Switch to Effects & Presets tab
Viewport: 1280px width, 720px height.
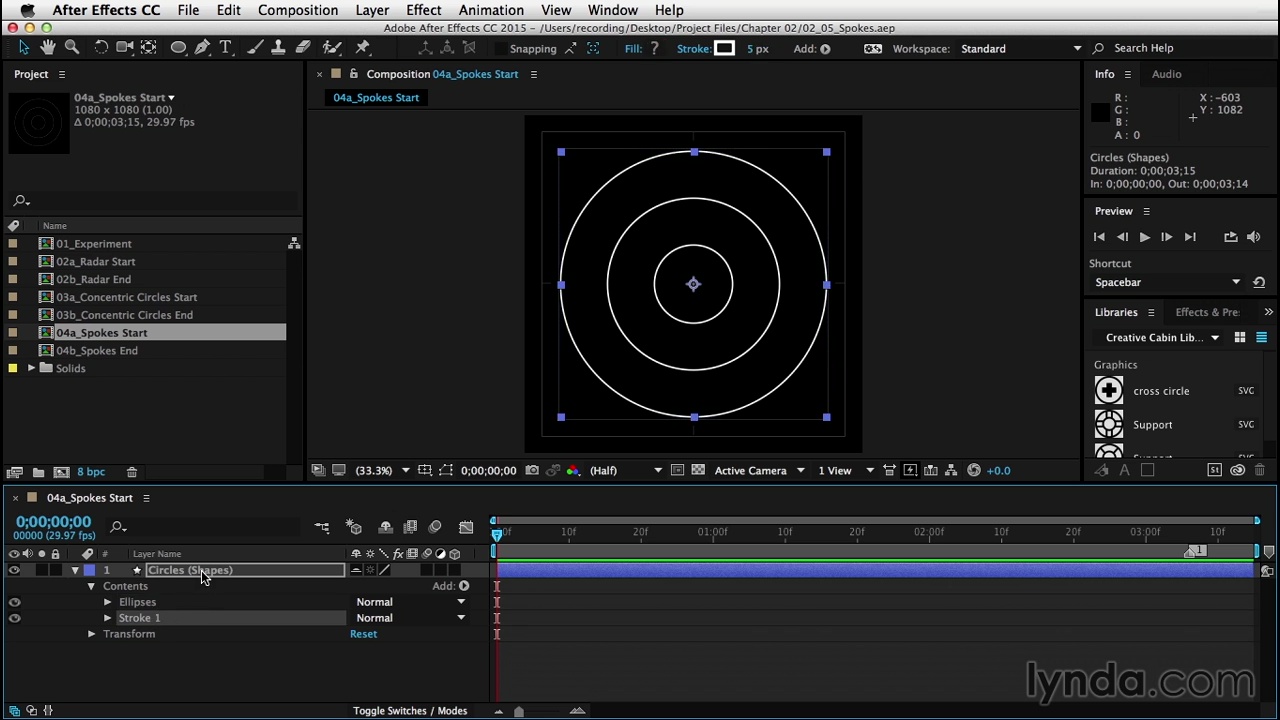1207,312
